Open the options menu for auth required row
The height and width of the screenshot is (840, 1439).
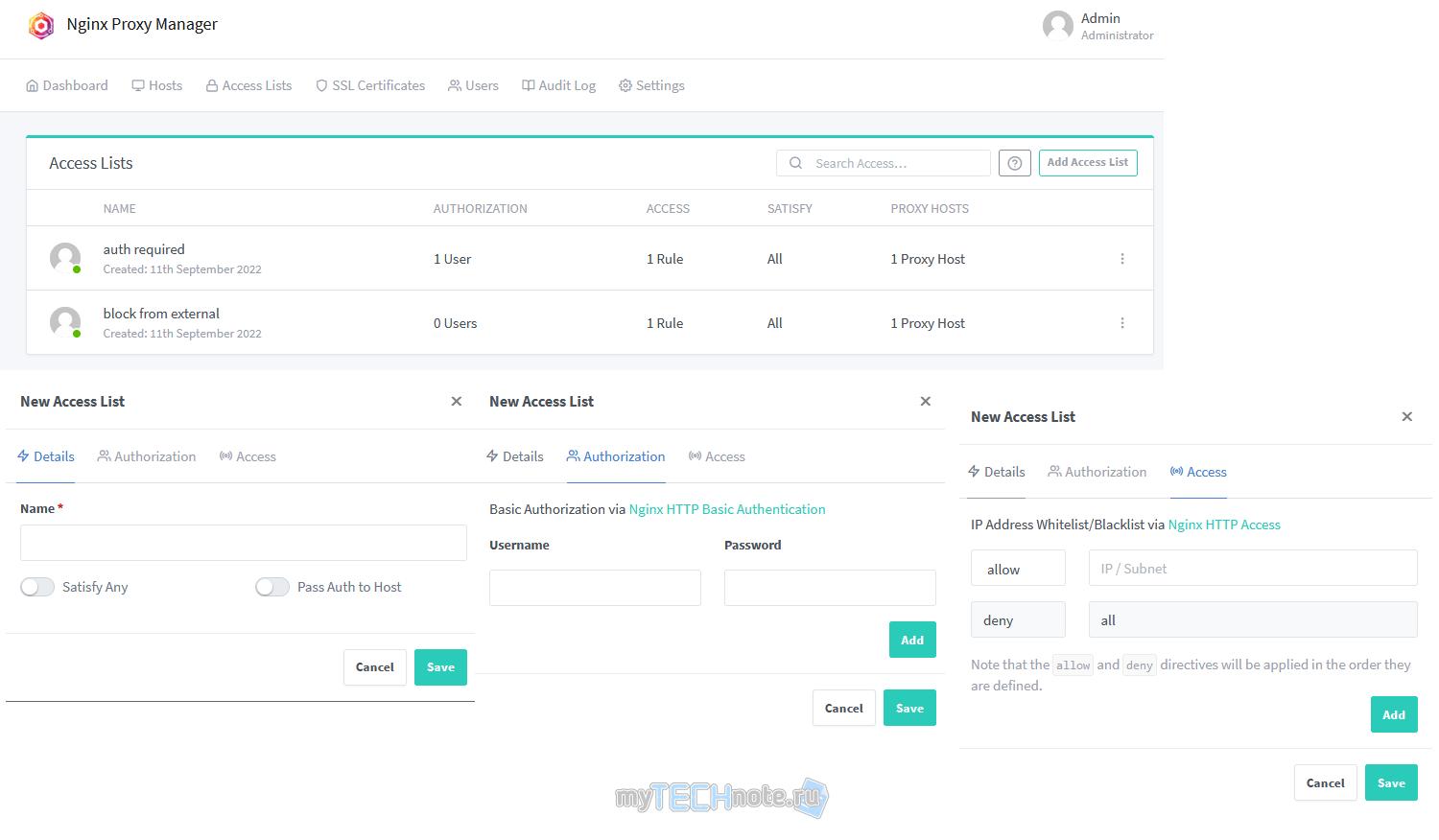(1122, 259)
